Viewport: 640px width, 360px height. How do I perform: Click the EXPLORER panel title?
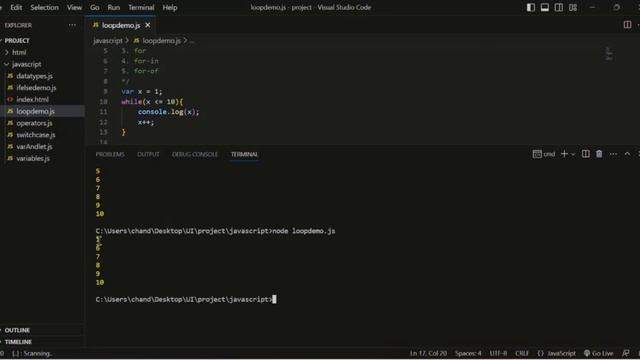coord(18,25)
